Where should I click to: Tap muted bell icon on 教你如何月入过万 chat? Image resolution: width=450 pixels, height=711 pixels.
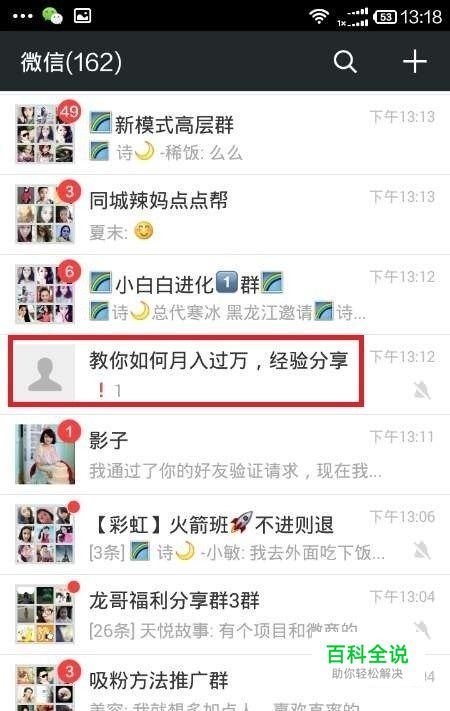pos(422,390)
